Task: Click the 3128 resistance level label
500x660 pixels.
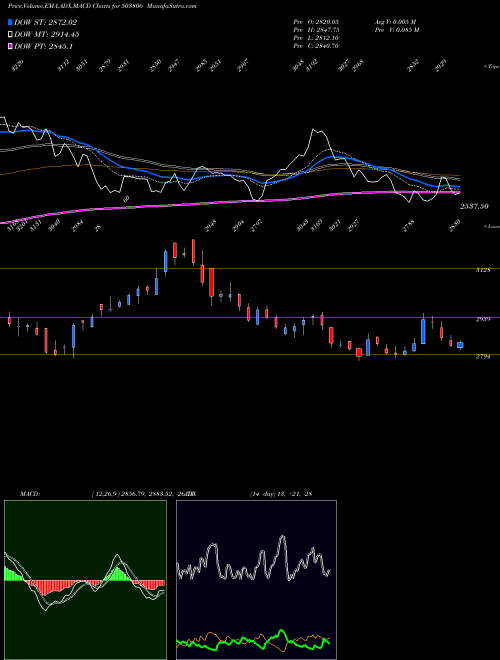Action: [x=483, y=270]
